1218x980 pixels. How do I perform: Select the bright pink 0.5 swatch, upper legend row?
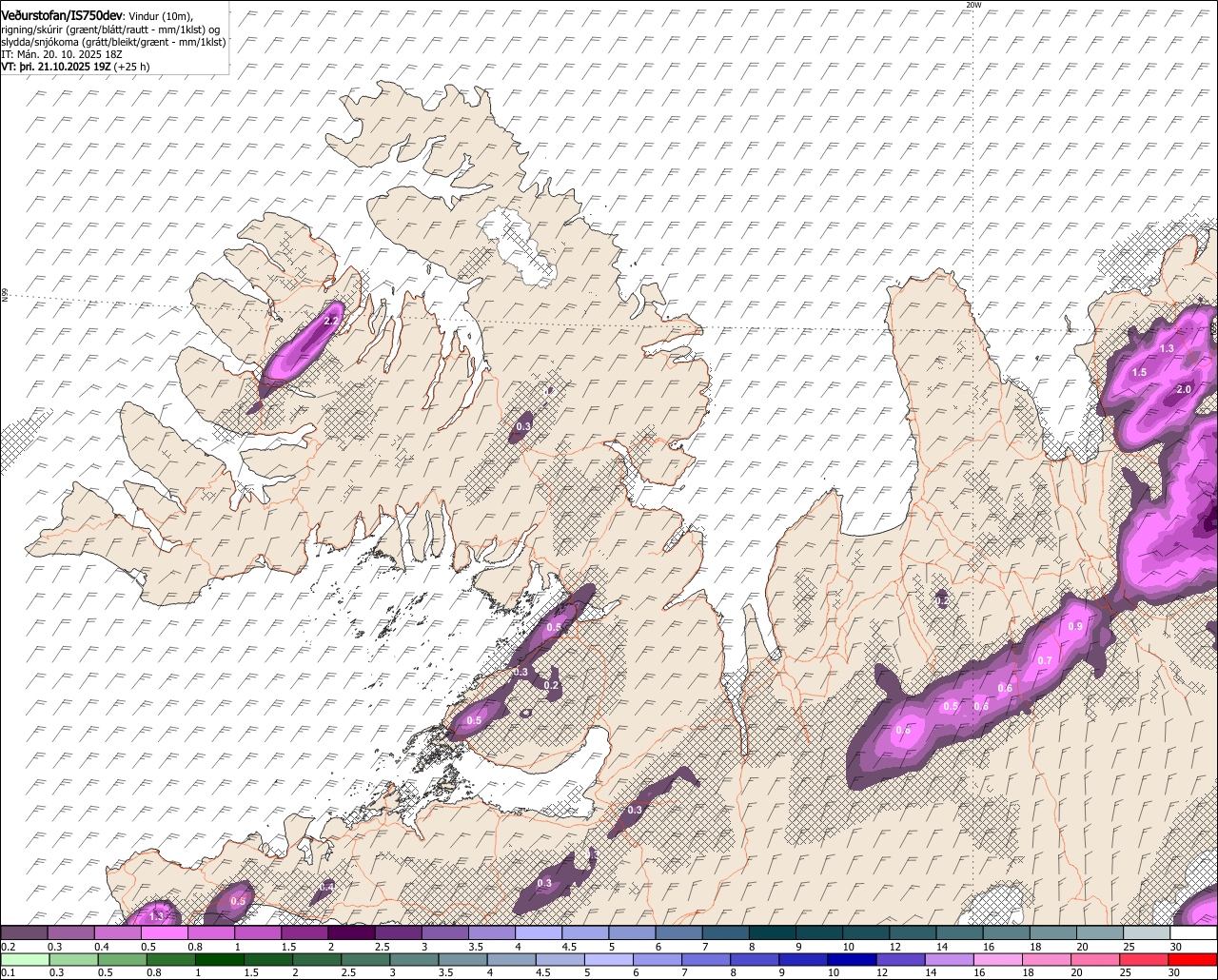(x=165, y=933)
